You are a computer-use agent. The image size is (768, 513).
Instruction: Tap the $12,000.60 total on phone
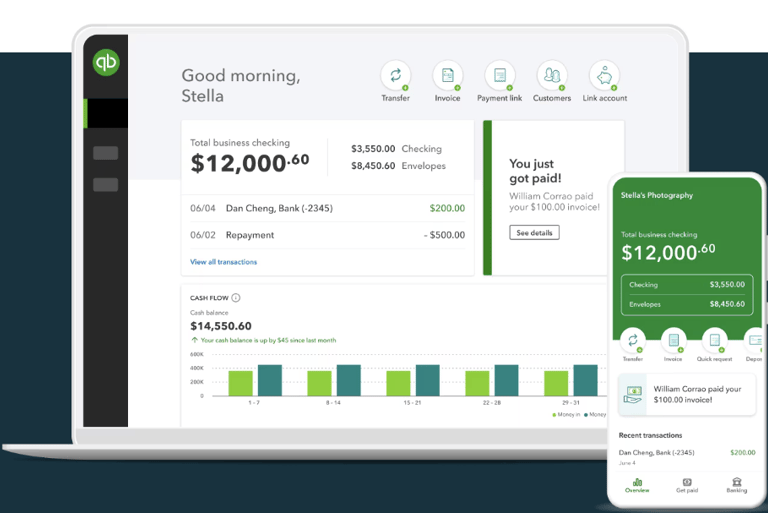668,252
